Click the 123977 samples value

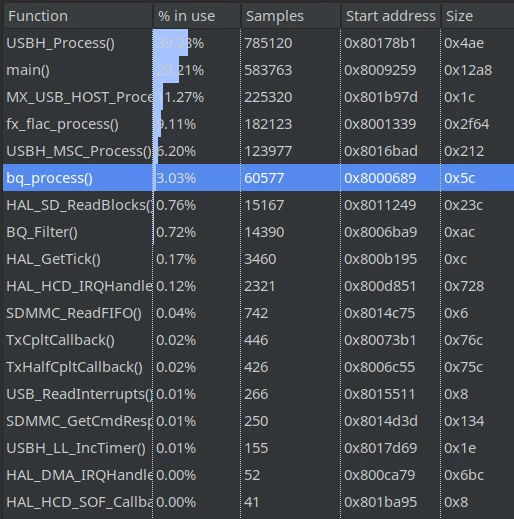point(268,151)
